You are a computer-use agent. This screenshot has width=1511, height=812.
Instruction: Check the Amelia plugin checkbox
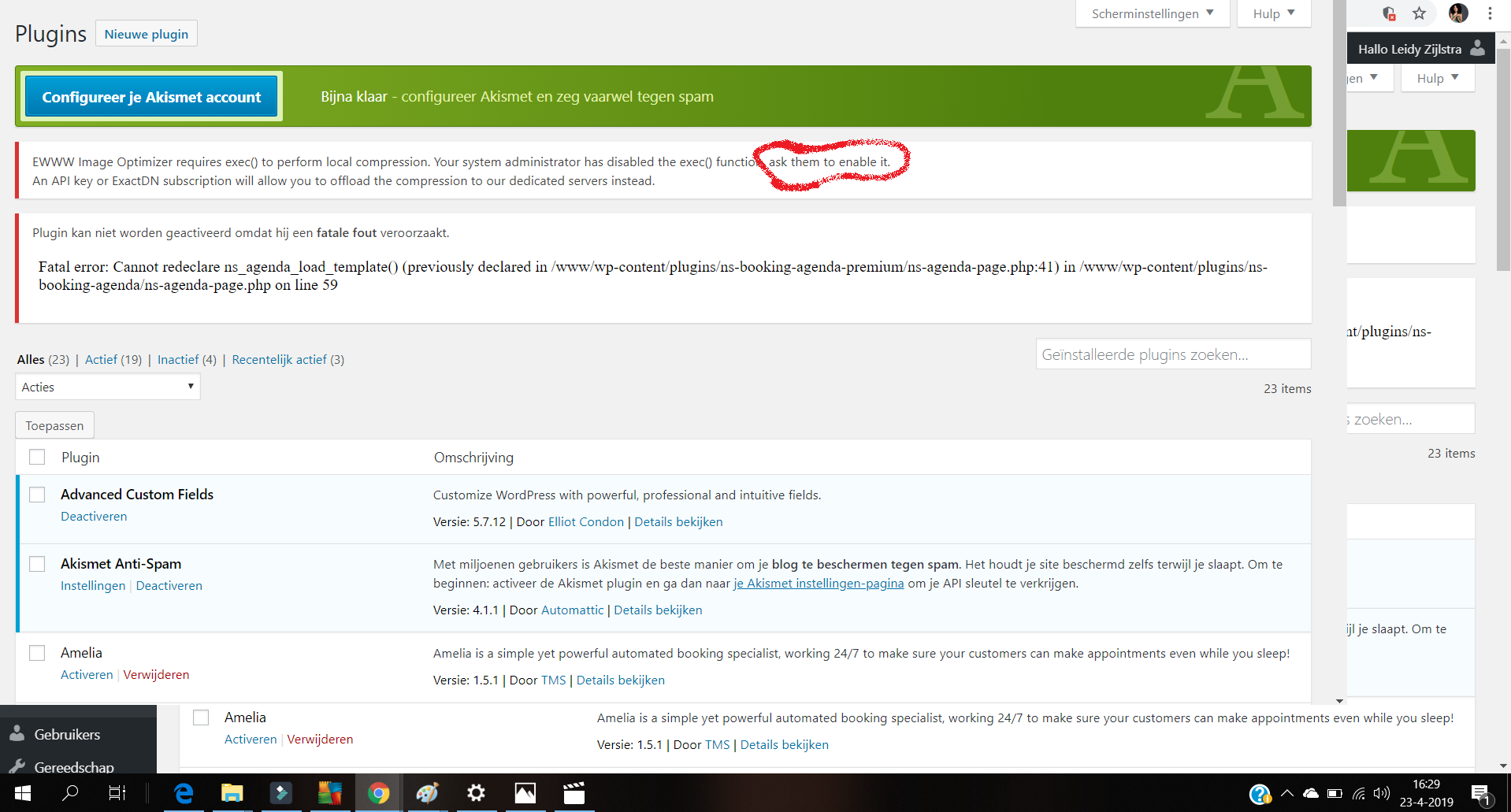point(37,653)
